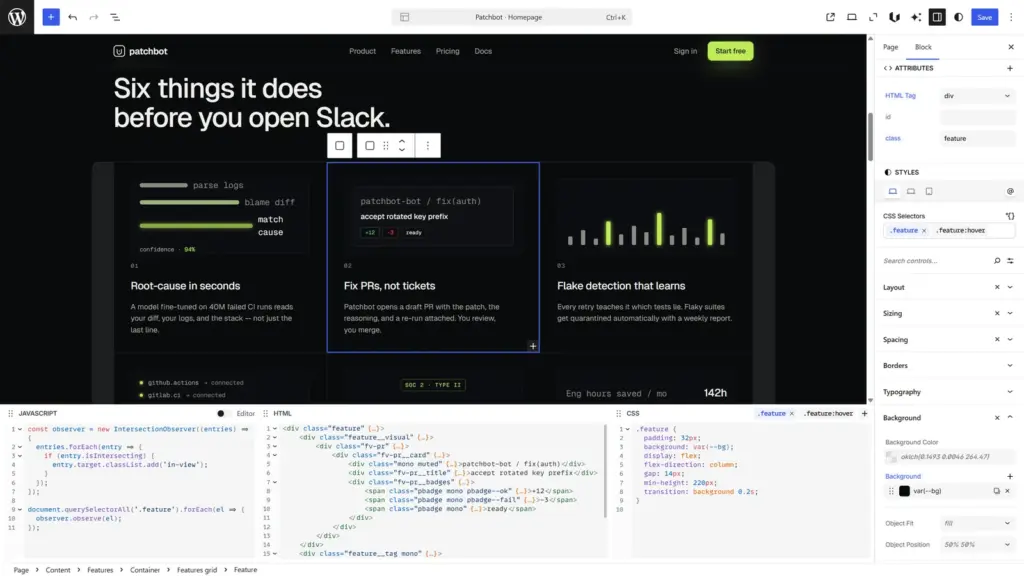This screenshot has width=1024, height=576.
Task: Open the Patchbot Homepage command palette
Action: (511, 17)
